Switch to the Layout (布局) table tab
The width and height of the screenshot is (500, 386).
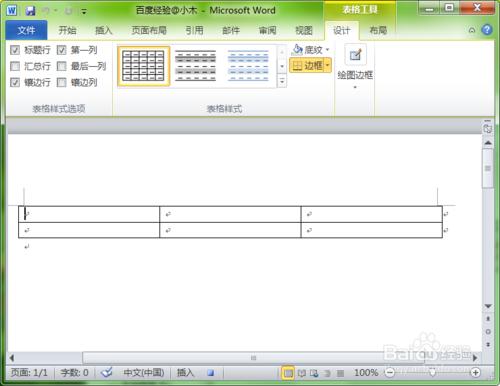tap(378, 31)
